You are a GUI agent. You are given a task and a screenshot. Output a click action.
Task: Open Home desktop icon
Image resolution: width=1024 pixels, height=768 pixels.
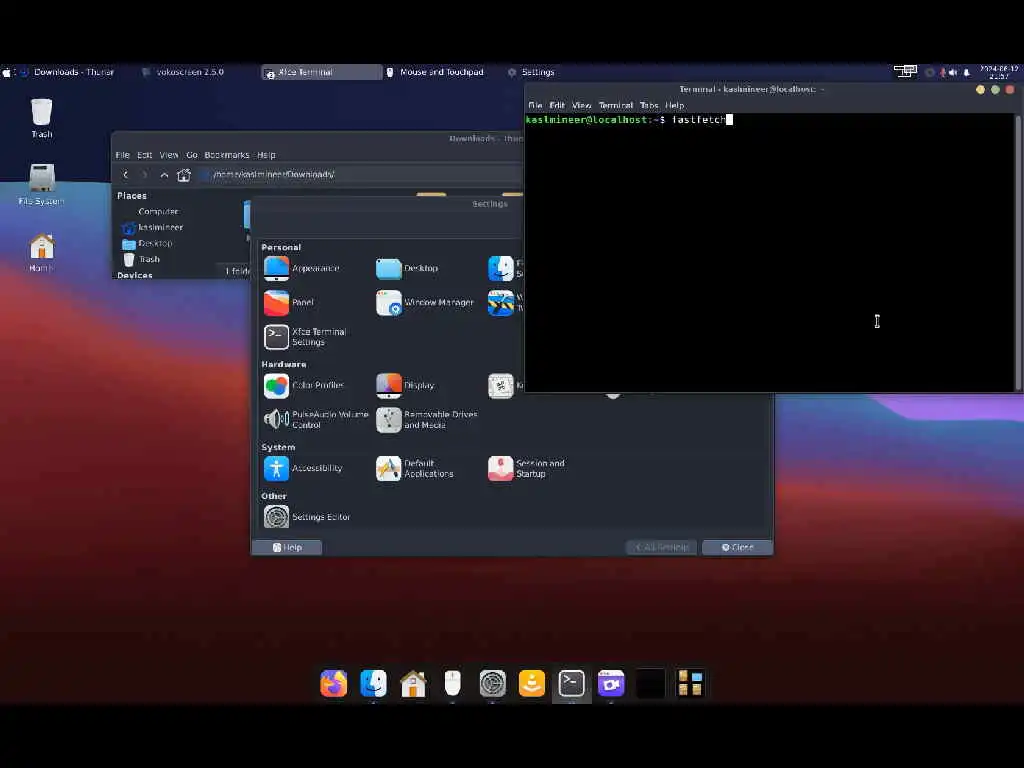pyautogui.click(x=42, y=252)
